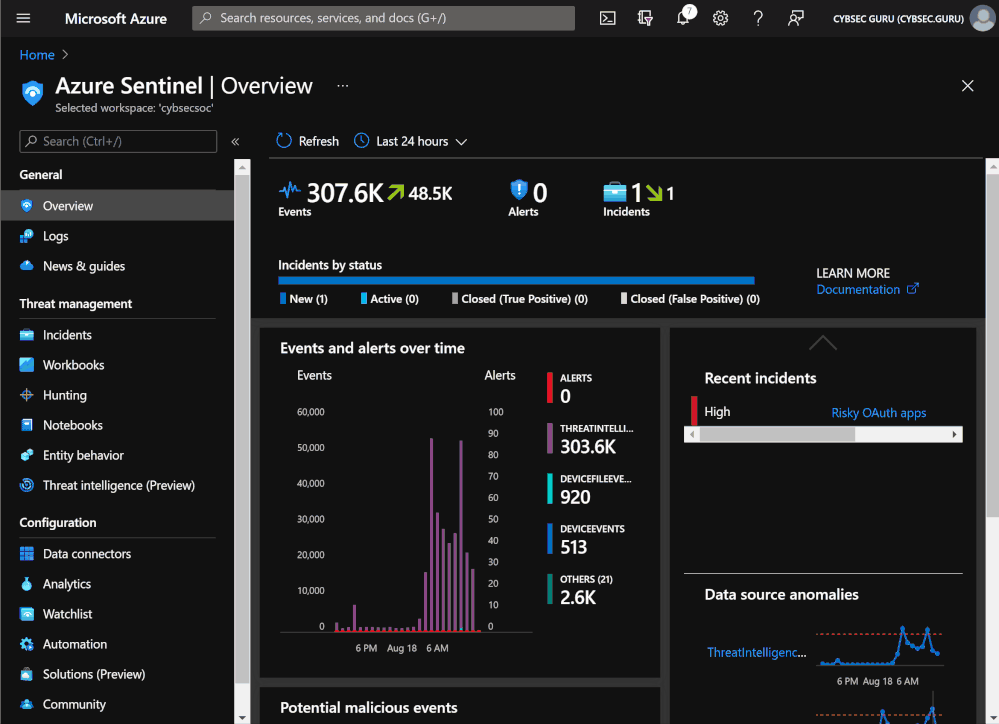Click the Automation gear icon
The height and width of the screenshot is (724, 999).
tap(27, 644)
